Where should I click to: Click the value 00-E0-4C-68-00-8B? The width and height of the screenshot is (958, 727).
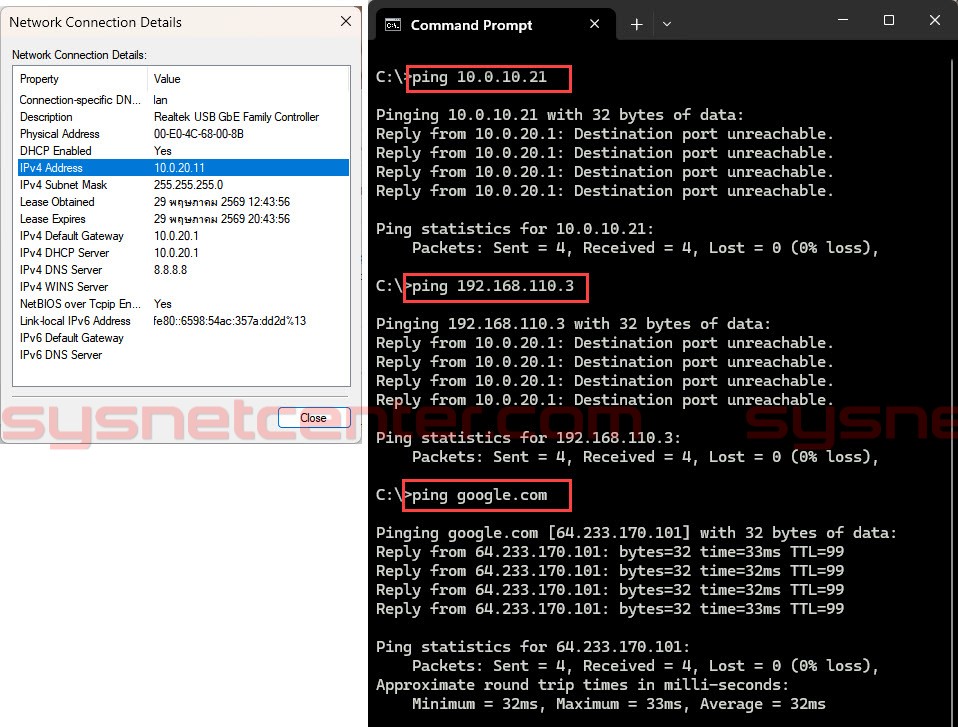[199, 134]
